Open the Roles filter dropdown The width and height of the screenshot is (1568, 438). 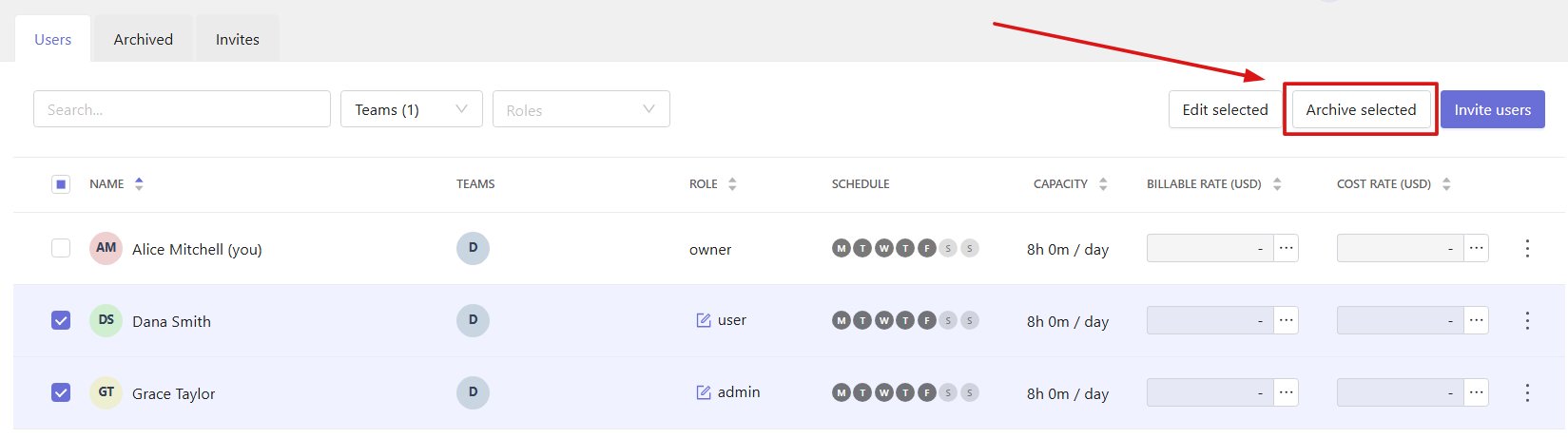581,109
